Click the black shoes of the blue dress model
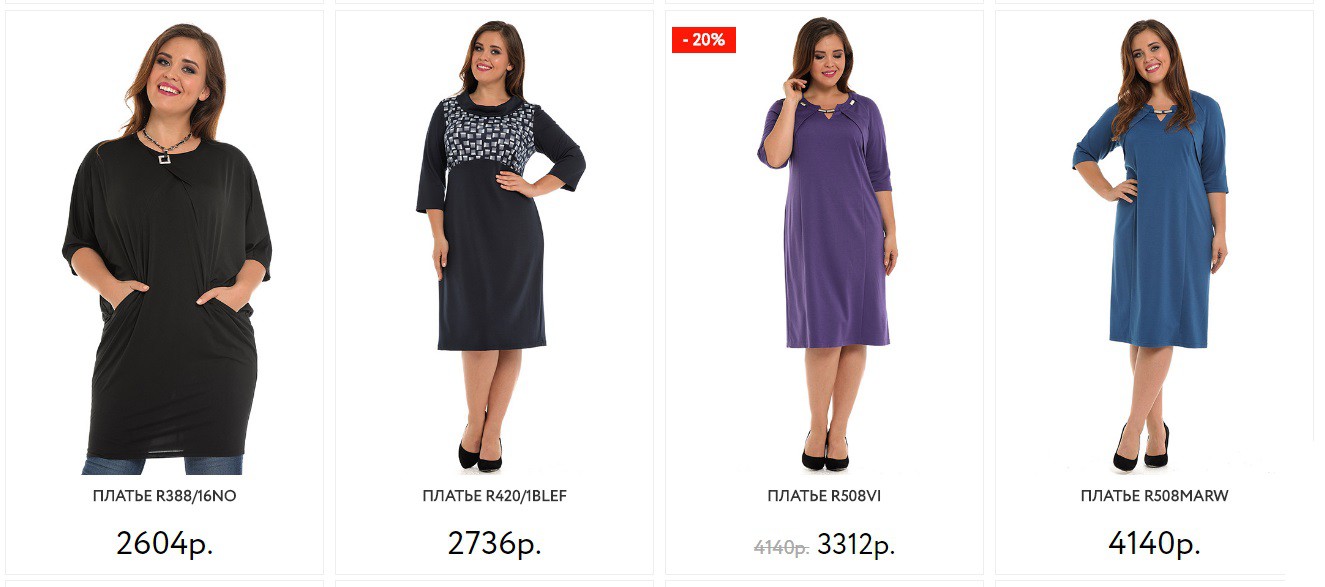The height and width of the screenshot is (587, 1325). [x=1141, y=450]
